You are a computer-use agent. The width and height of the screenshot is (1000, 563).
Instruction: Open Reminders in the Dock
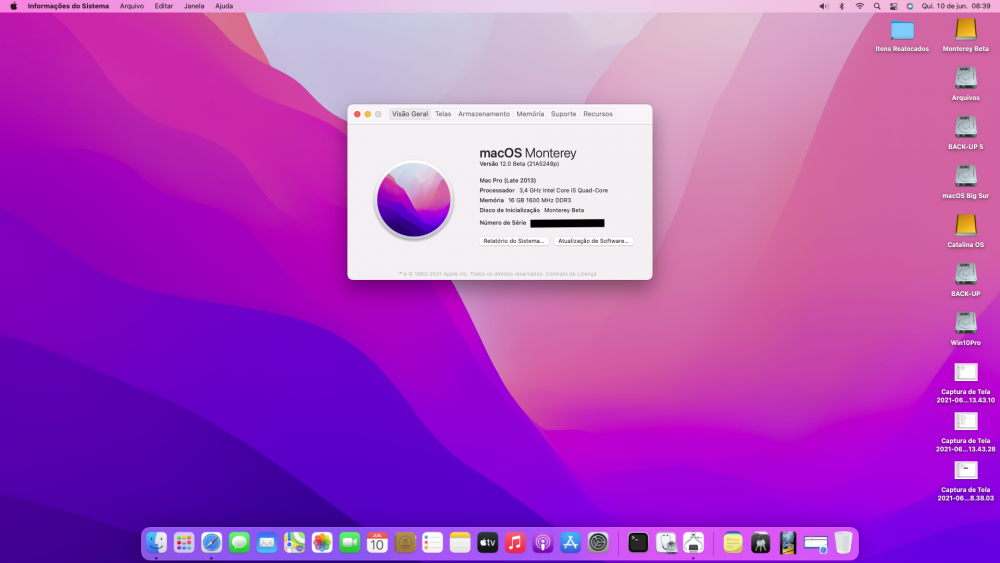click(x=432, y=543)
